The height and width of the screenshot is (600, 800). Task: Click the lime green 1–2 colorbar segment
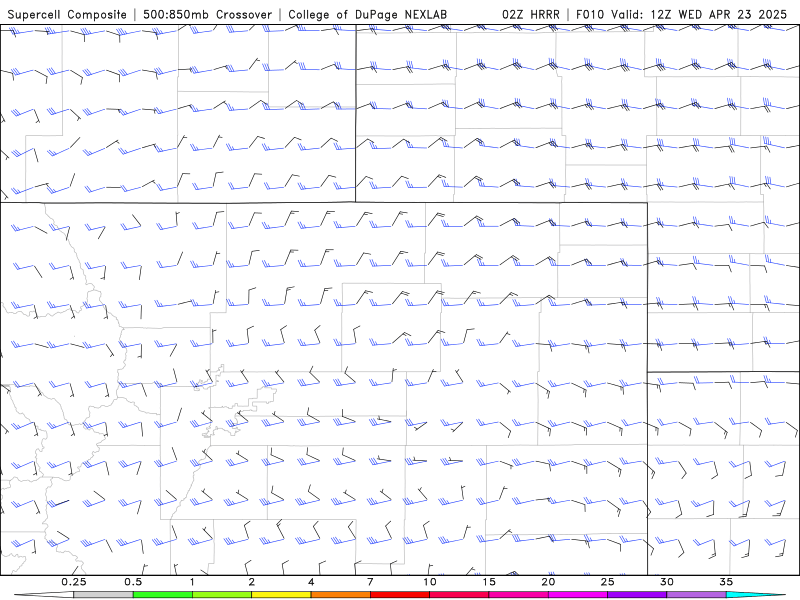(221, 595)
